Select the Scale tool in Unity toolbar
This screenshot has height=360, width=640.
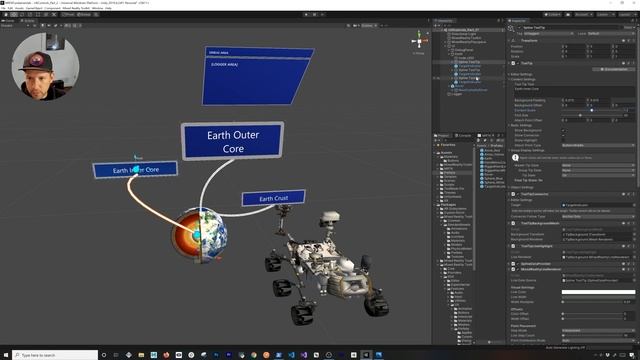click(30, 15)
